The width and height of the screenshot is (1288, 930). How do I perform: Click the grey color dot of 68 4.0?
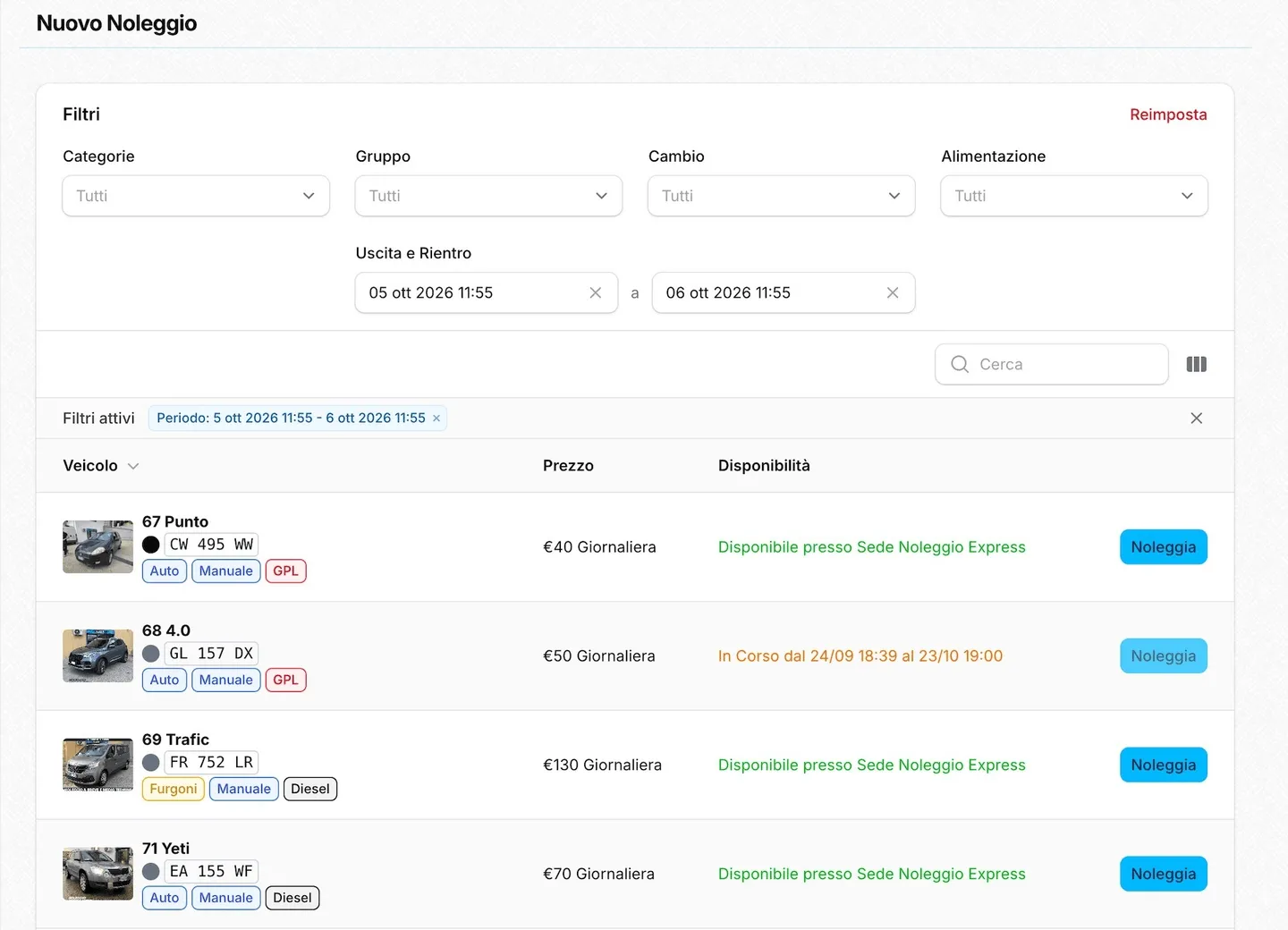pyautogui.click(x=151, y=654)
